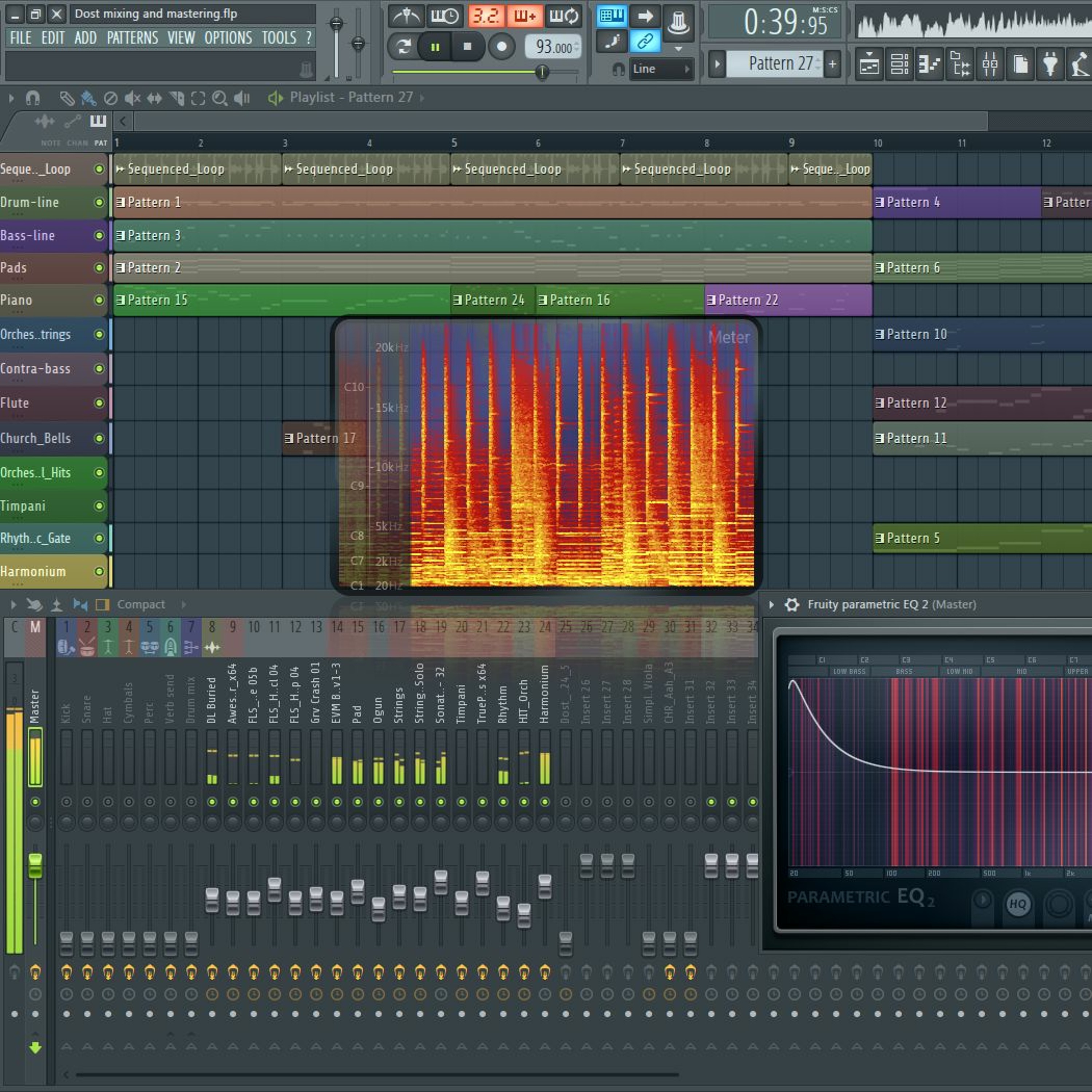Select the Mute tool in Playlist
Viewport: 1092px width, 1092px height.
pos(132,99)
